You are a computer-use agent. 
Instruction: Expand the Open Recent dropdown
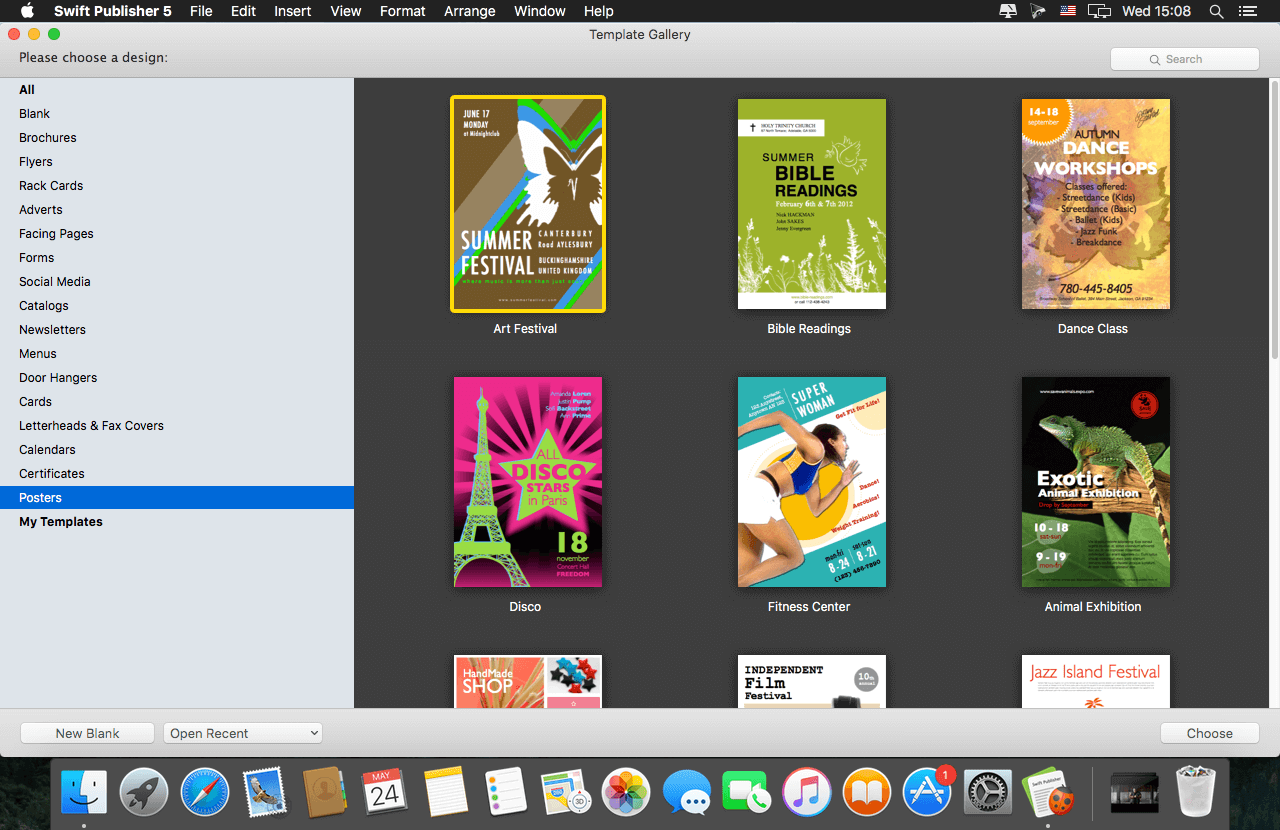pyautogui.click(x=243, y=733)
